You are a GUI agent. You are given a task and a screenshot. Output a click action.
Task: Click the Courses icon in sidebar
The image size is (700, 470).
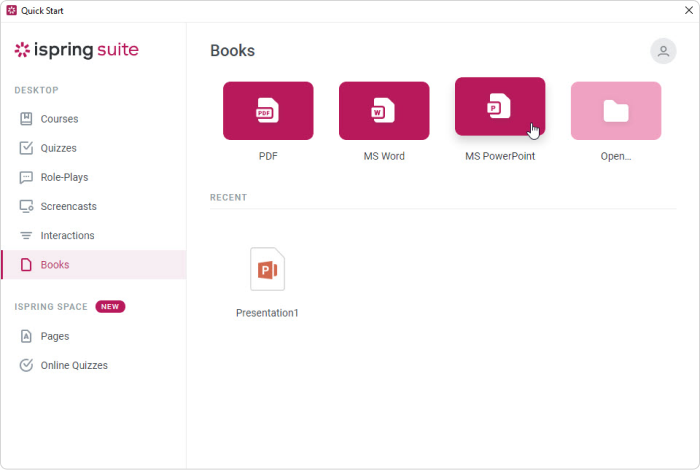point(27,119)
